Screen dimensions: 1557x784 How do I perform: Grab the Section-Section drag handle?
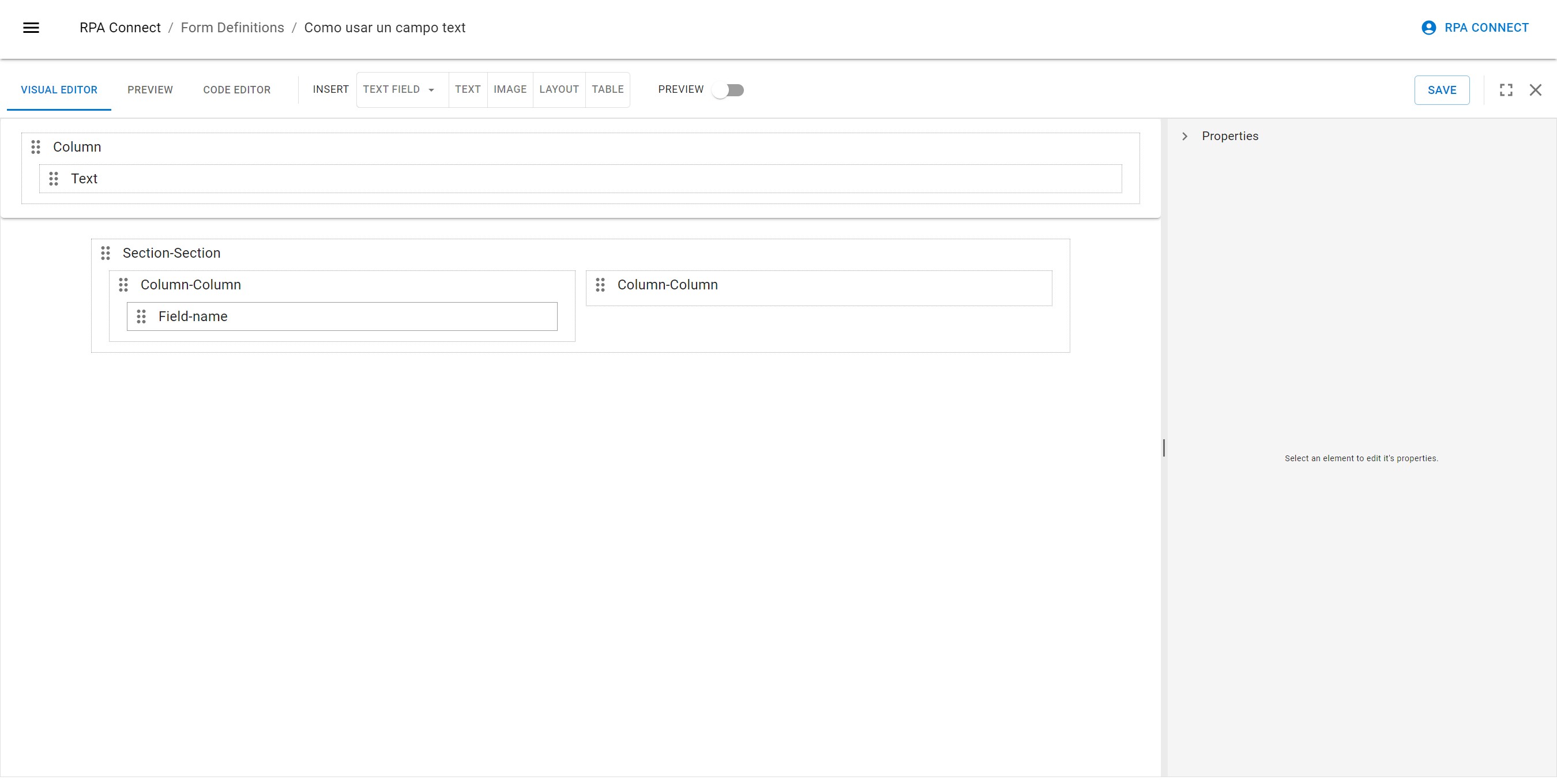(106, 253)
